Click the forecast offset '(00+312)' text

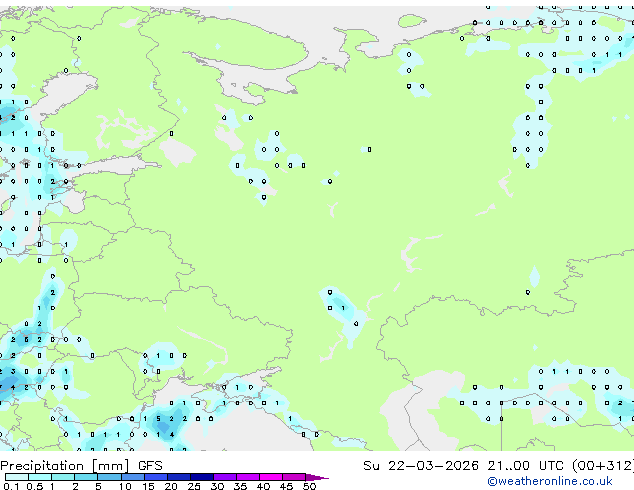602,466
